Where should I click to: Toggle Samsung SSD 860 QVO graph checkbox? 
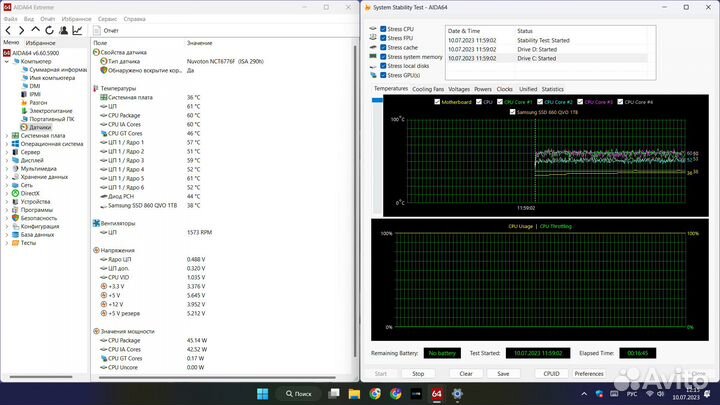point(512,112)
